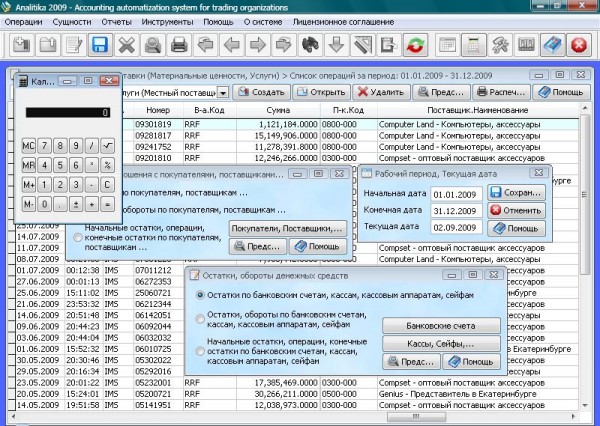Click the Создать button
600x426 pixels.
262,92
